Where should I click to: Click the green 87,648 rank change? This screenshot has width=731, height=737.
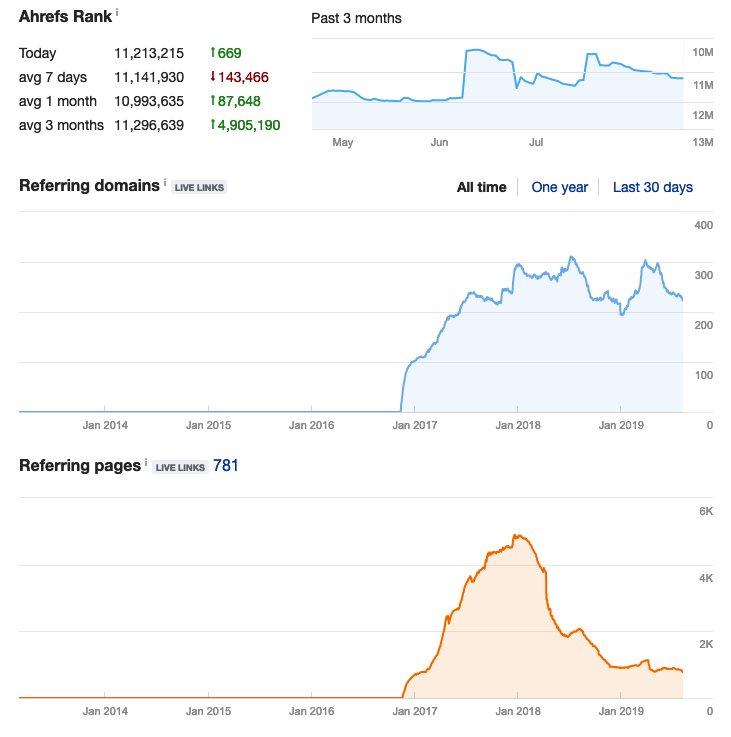[236, 101]
